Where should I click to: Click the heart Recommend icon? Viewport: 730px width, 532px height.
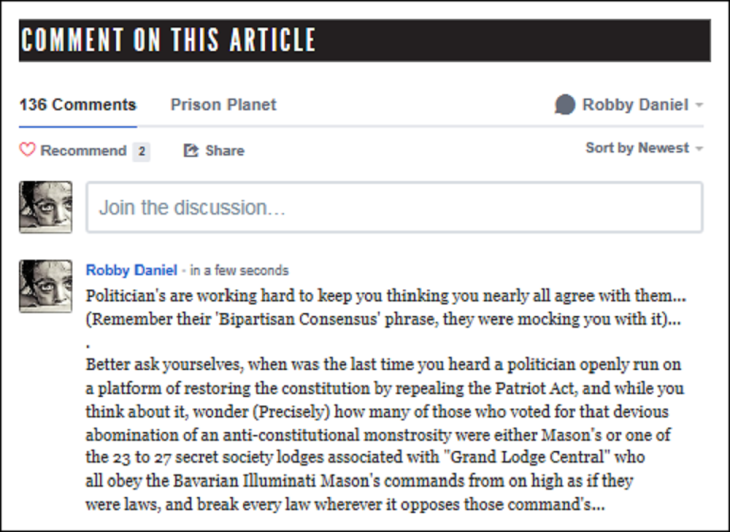pos(28,150)
